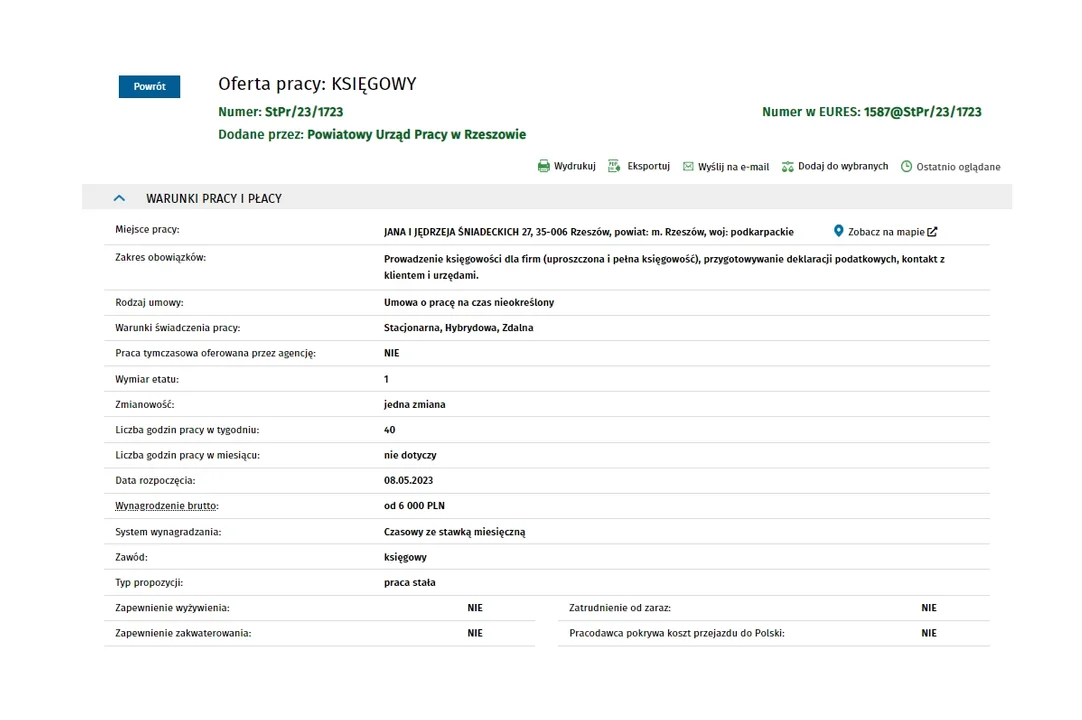The image size is (1082, 720).
Task: Click the Typ propozycji label
Action: (x=149, y=583)
